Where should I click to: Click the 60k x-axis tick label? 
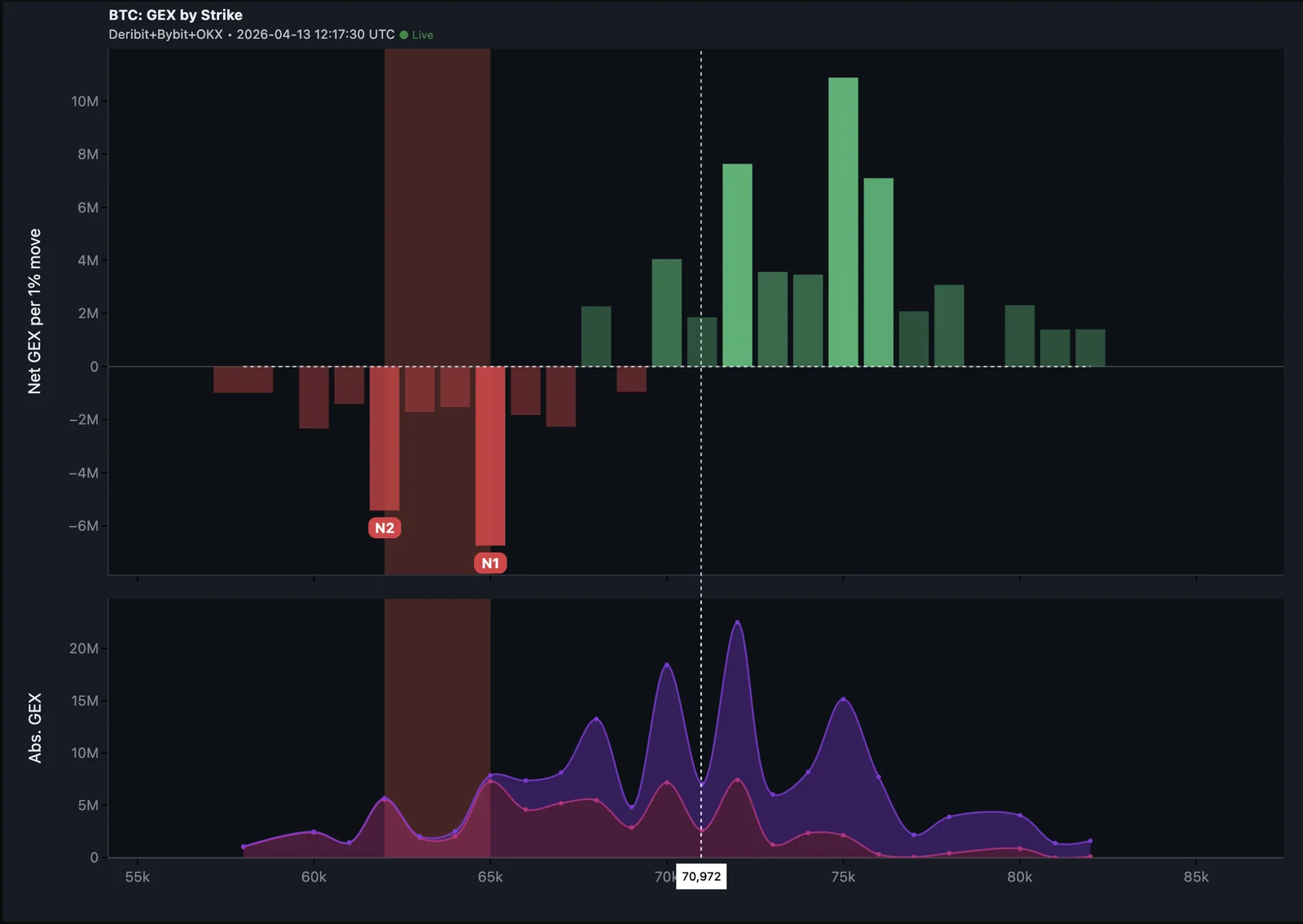pos(314,877)
